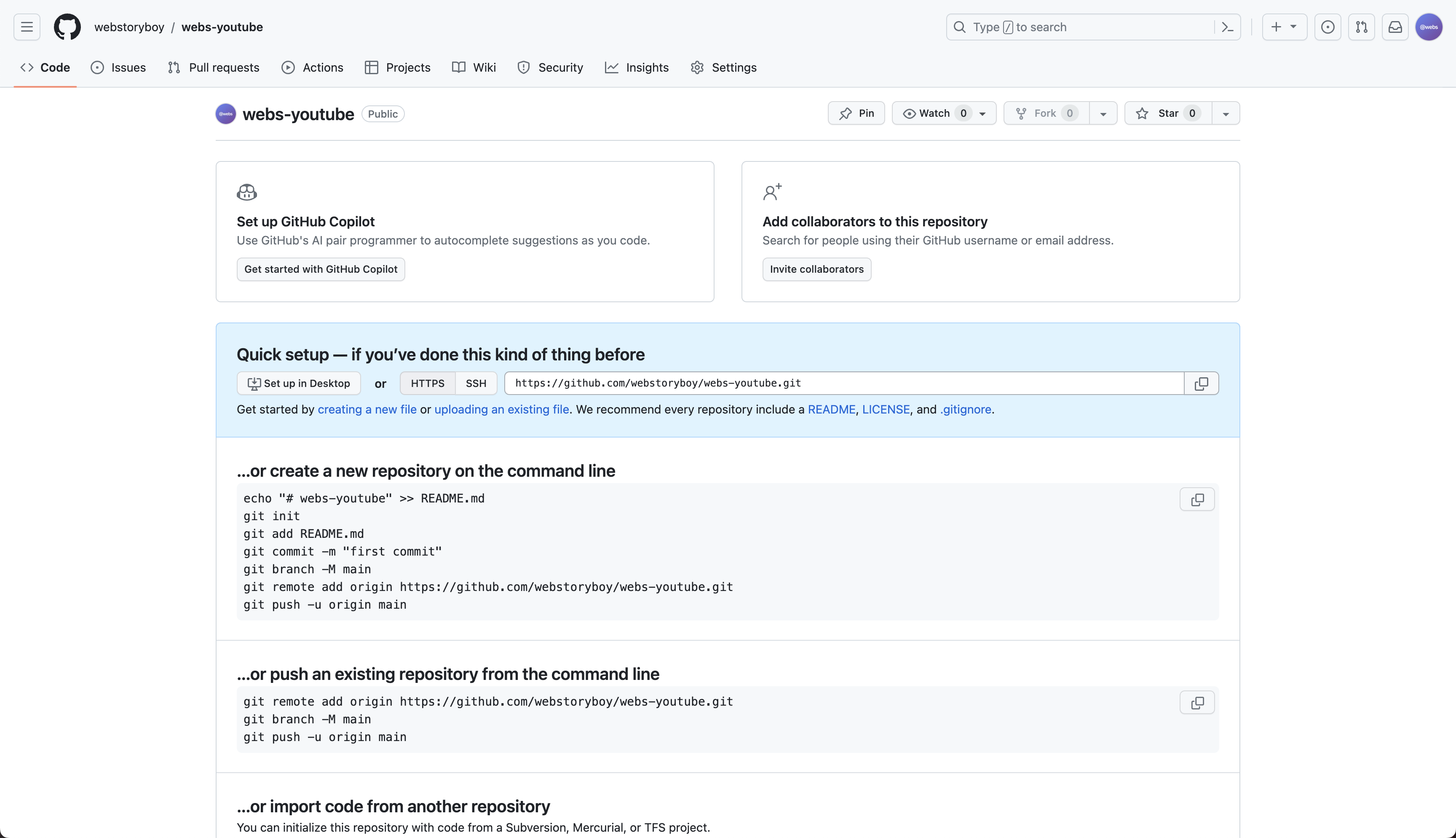Click the repository avatar next to webs-youtube title
The height and width of the screenshot is (838, 1456).
(x=226, y=113)
